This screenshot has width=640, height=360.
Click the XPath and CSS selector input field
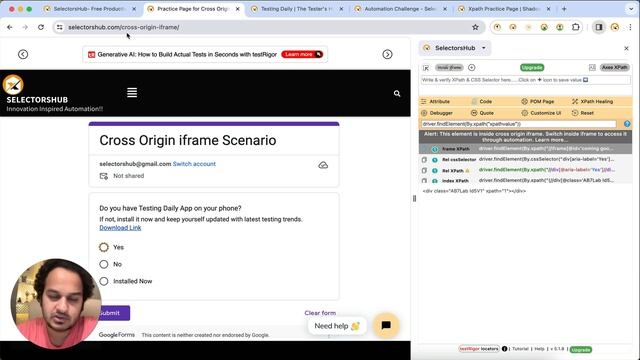click(526, 80)
